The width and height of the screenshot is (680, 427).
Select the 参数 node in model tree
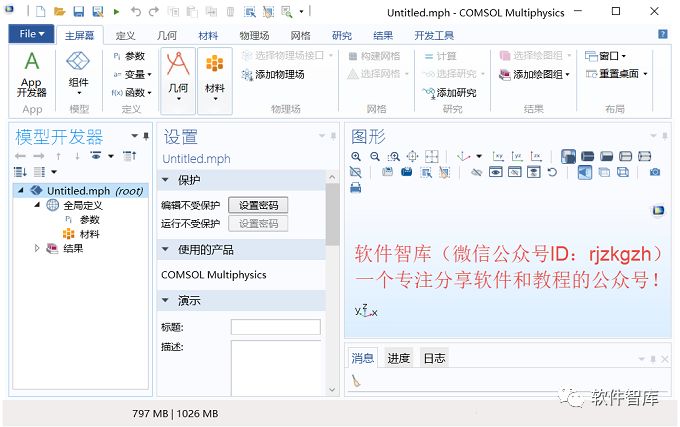coord(89,219)
